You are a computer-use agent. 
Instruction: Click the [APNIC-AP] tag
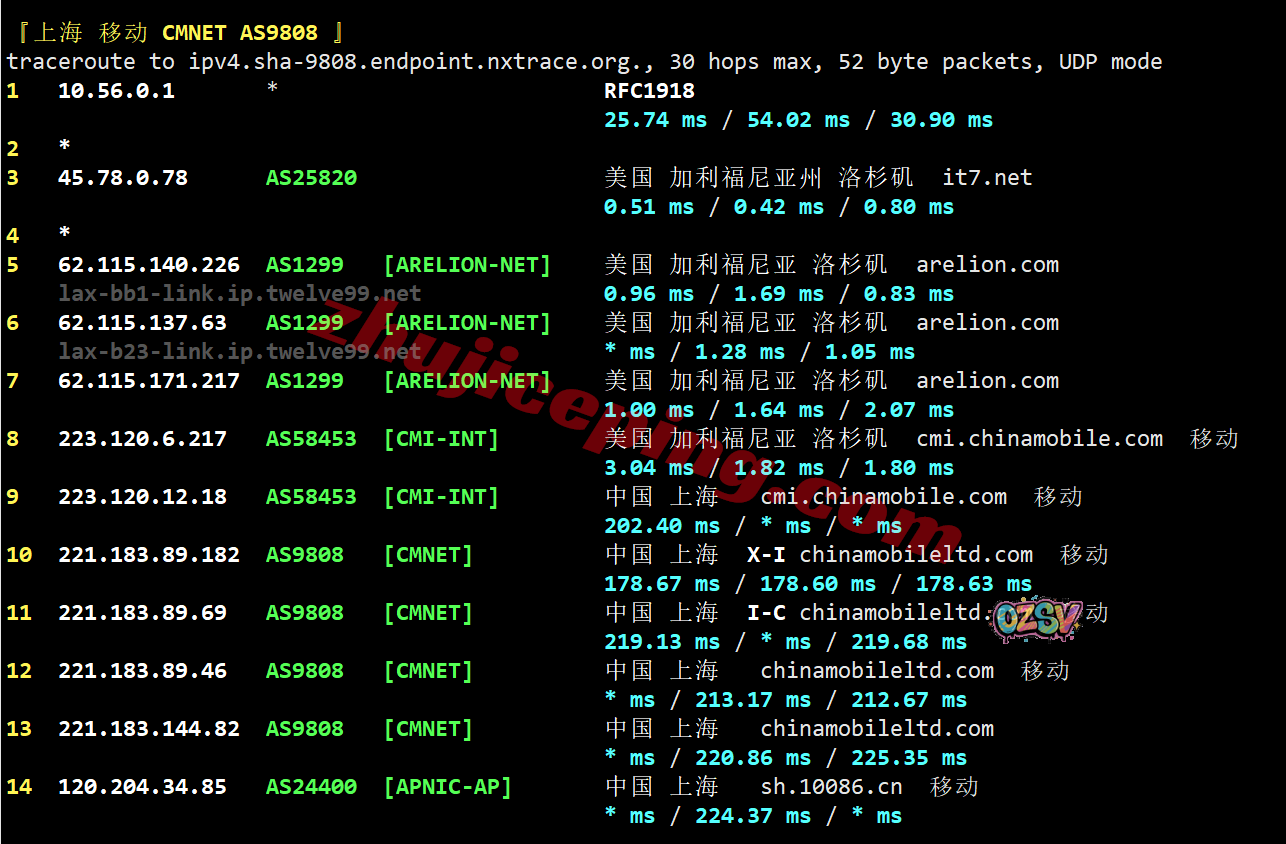tap(447, 787)
